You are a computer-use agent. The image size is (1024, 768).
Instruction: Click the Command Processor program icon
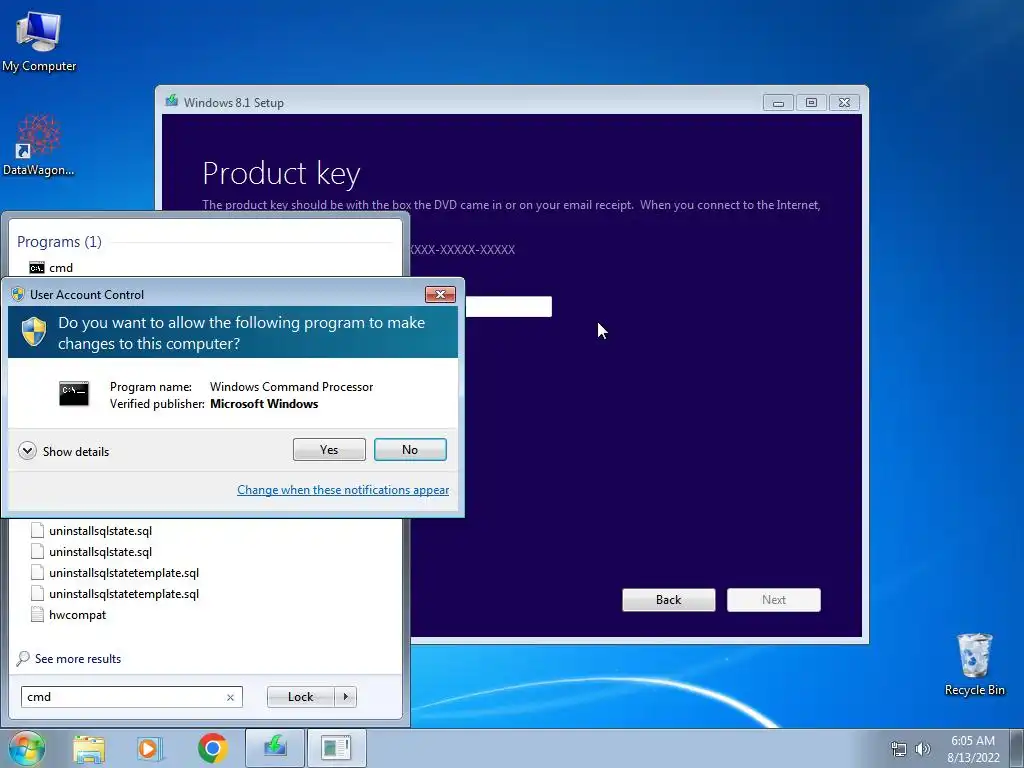(74, 394)
